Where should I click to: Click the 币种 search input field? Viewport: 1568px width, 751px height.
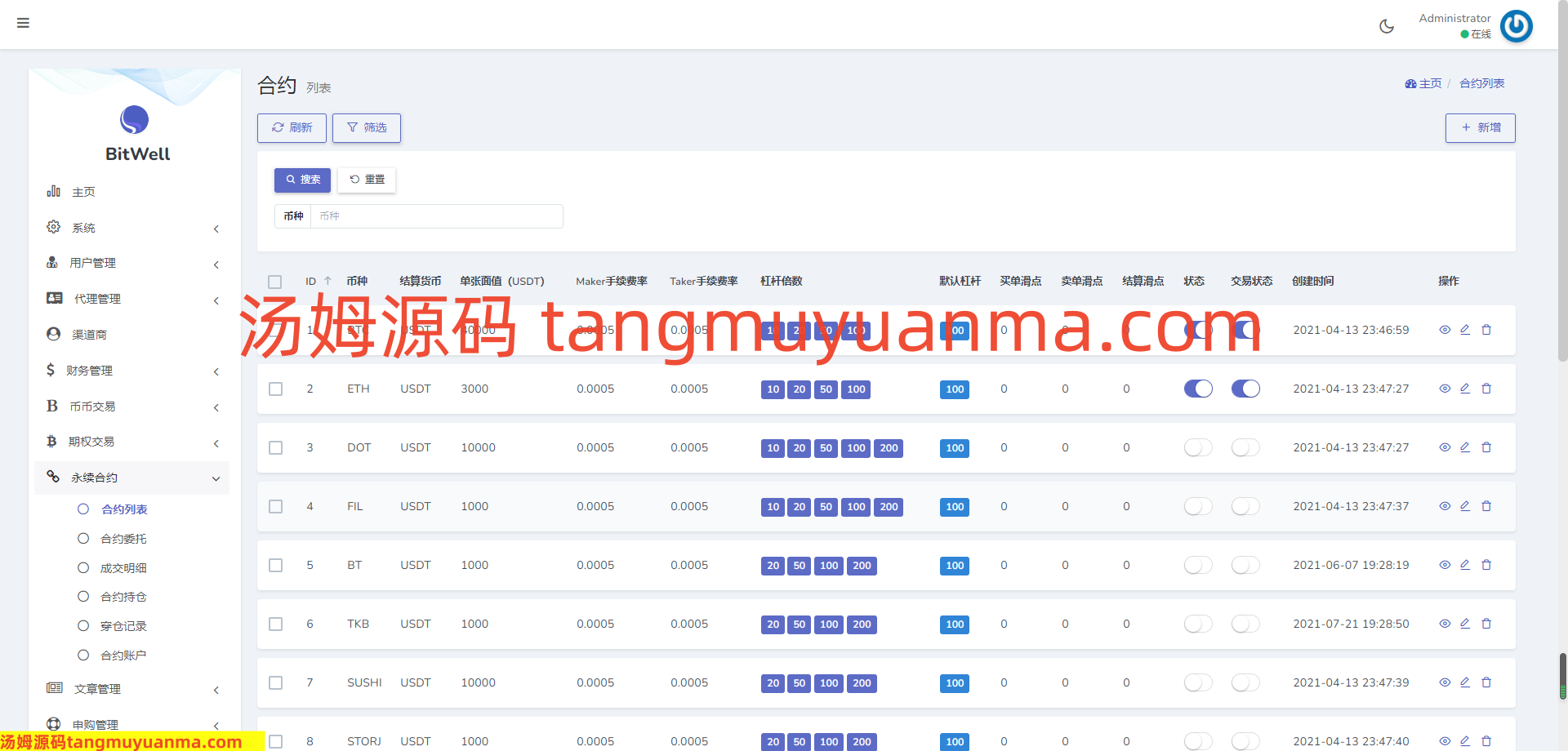point(436,216)
